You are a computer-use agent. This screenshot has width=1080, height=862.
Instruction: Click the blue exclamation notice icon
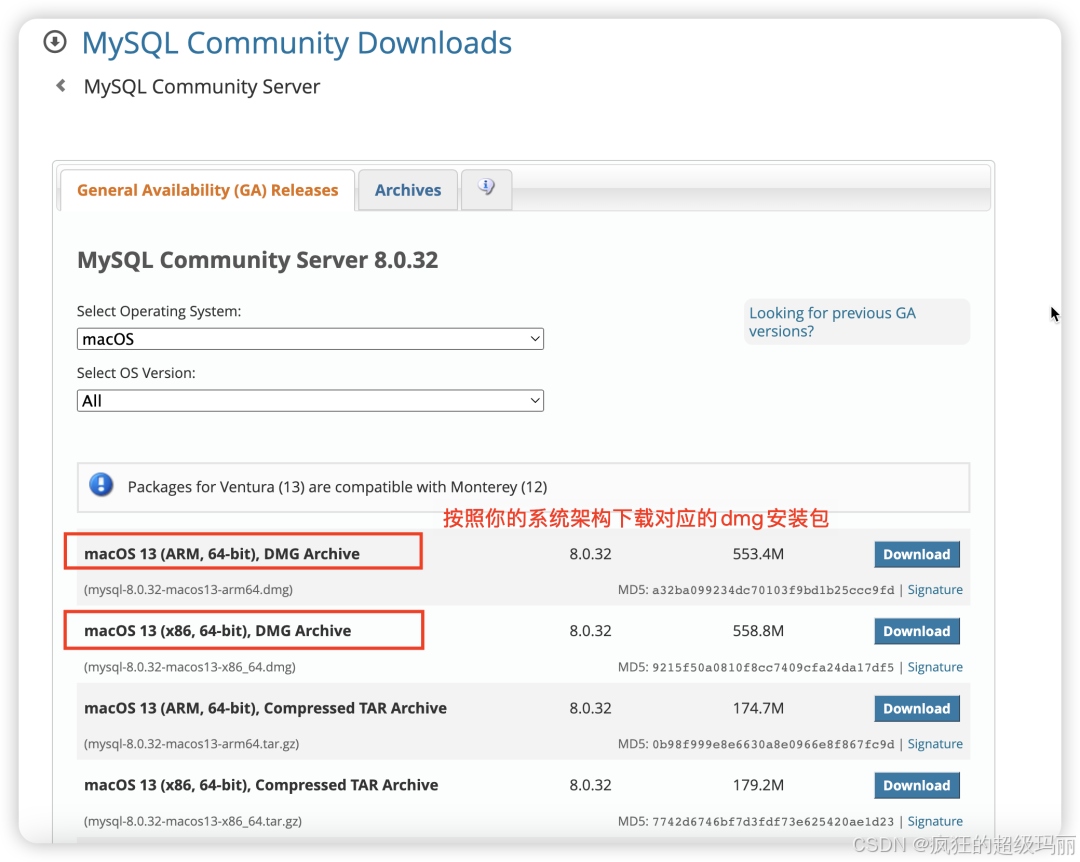pos(101,485)
